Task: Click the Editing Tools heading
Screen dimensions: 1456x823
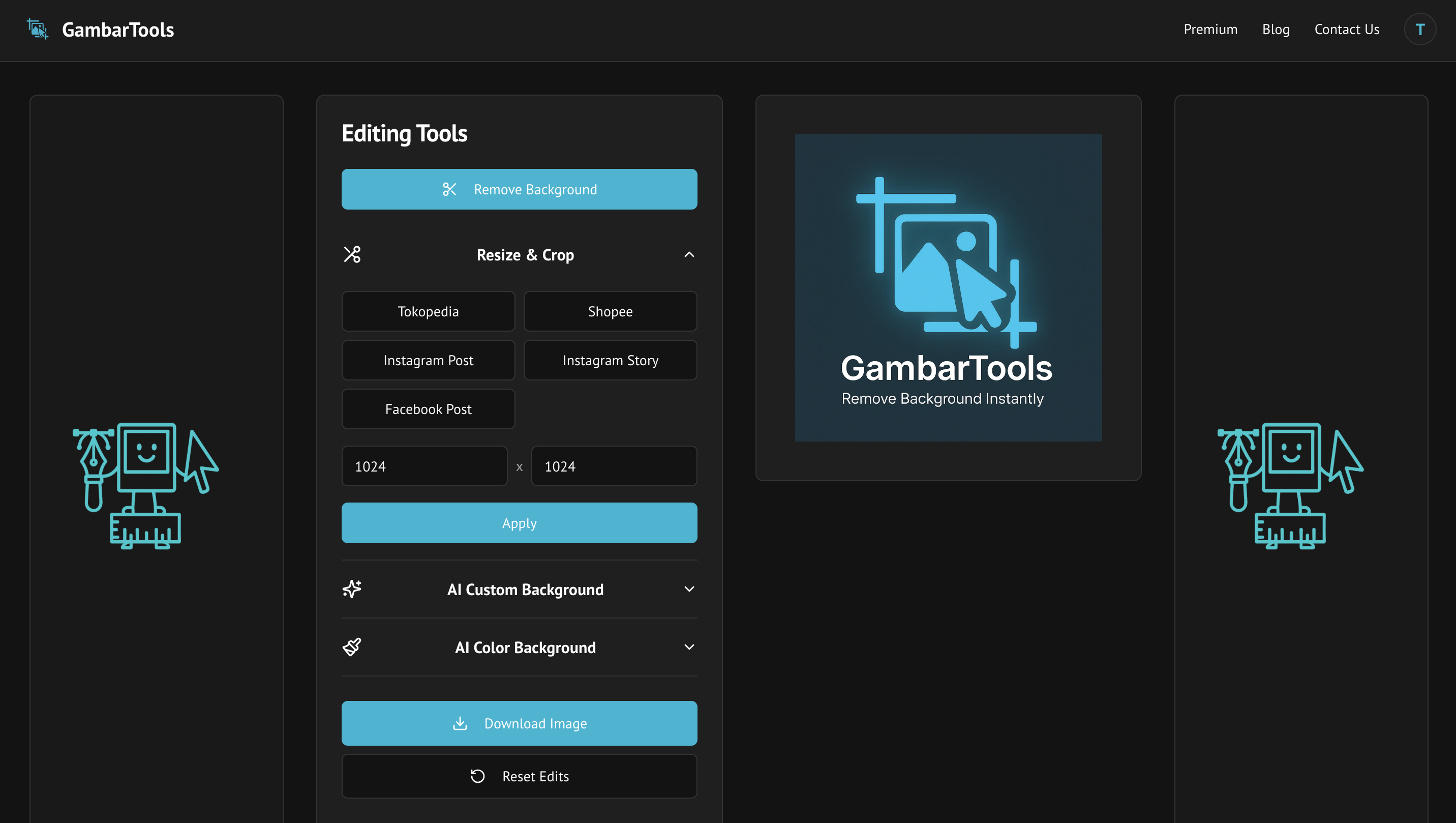Action: coord(404,134)
